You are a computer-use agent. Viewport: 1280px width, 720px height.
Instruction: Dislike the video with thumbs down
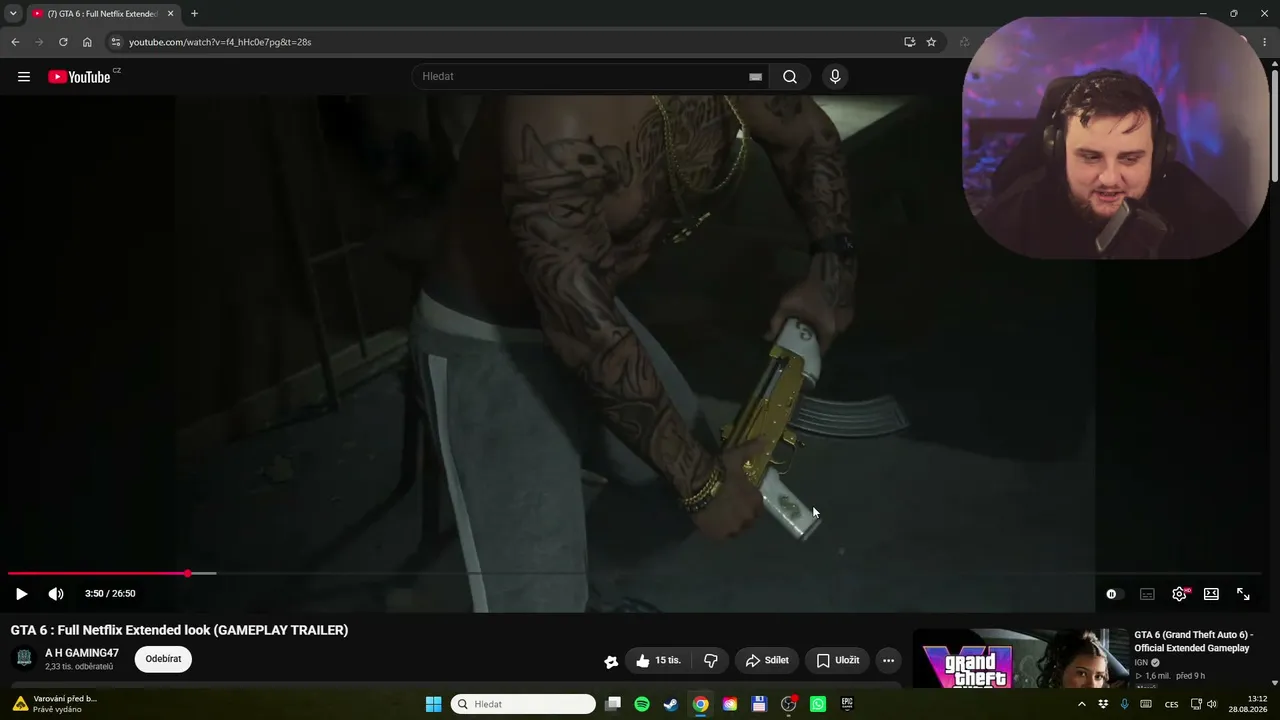click(x=711, y=660)
